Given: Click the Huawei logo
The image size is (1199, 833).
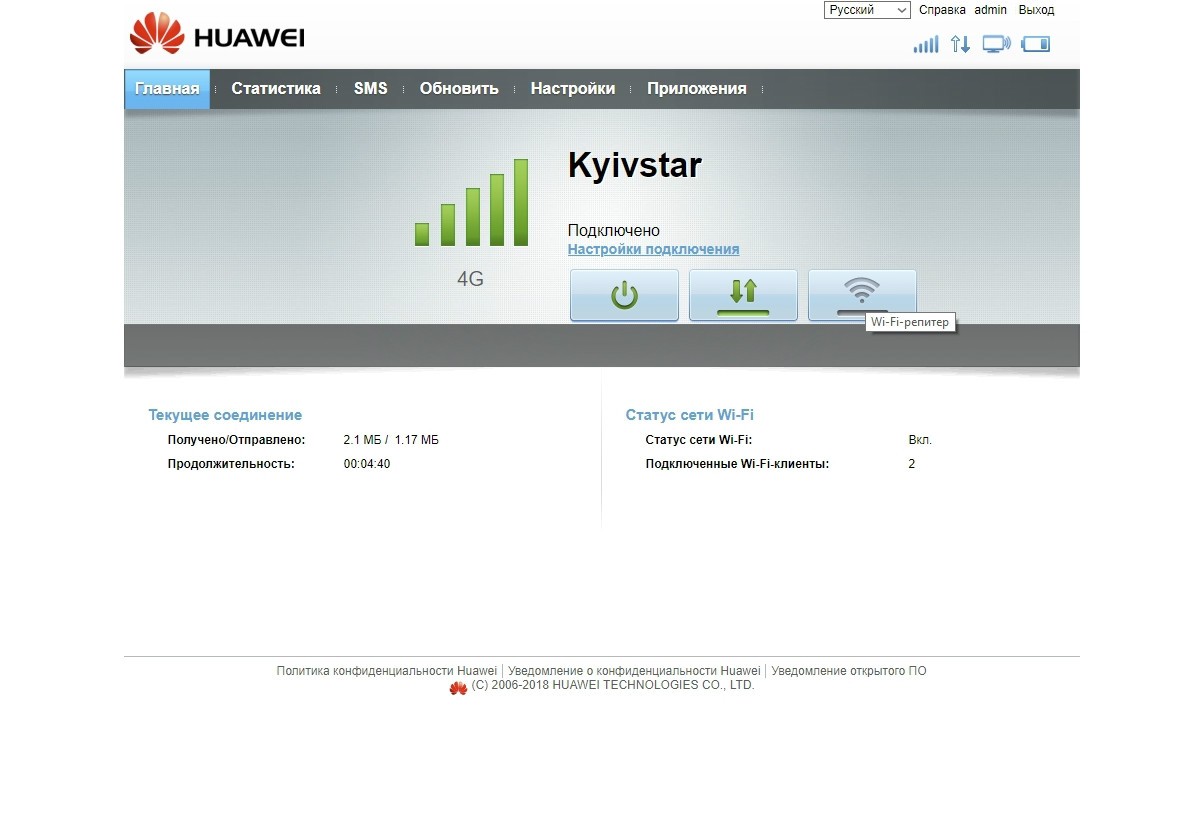Looking at the screenshot, I should [217, 34].
